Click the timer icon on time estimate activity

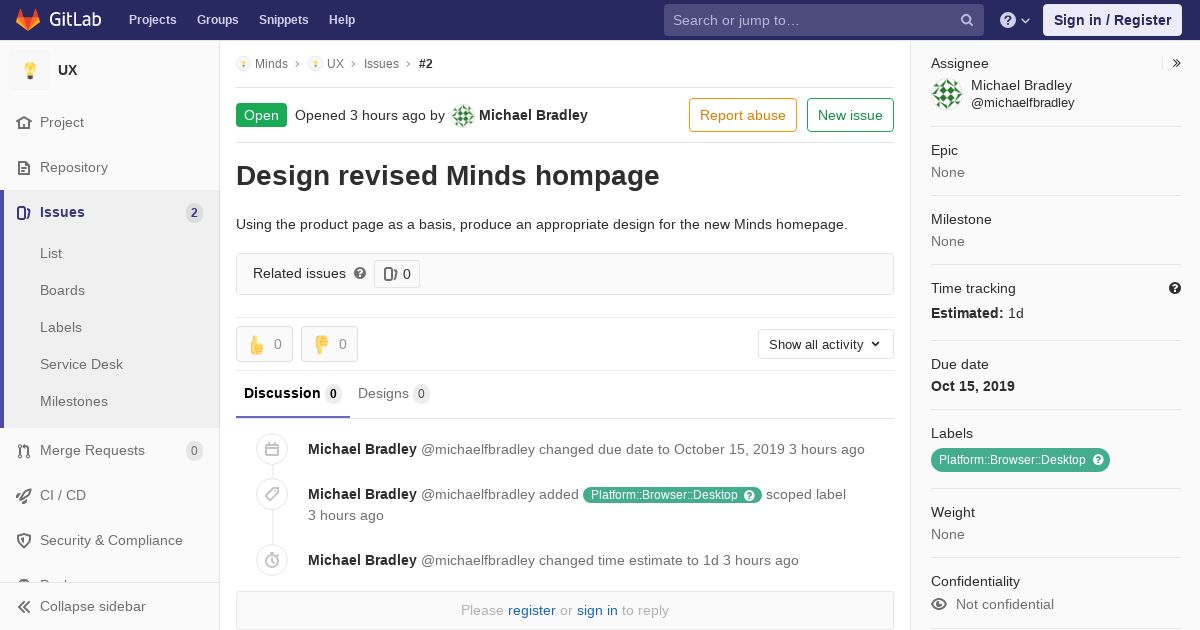point(272,560)
